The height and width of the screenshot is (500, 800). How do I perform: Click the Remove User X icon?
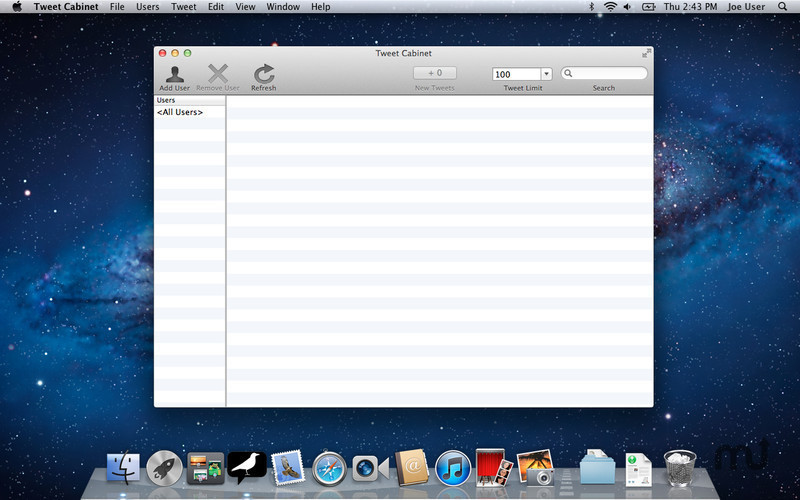pyautogui.click(x=217, y=74)
